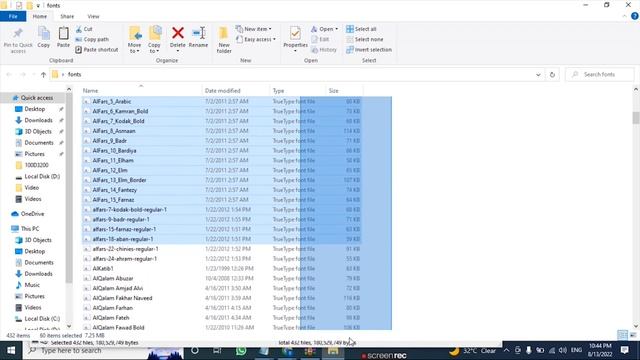Open screenrec from the taskbar

coord(384,356)
